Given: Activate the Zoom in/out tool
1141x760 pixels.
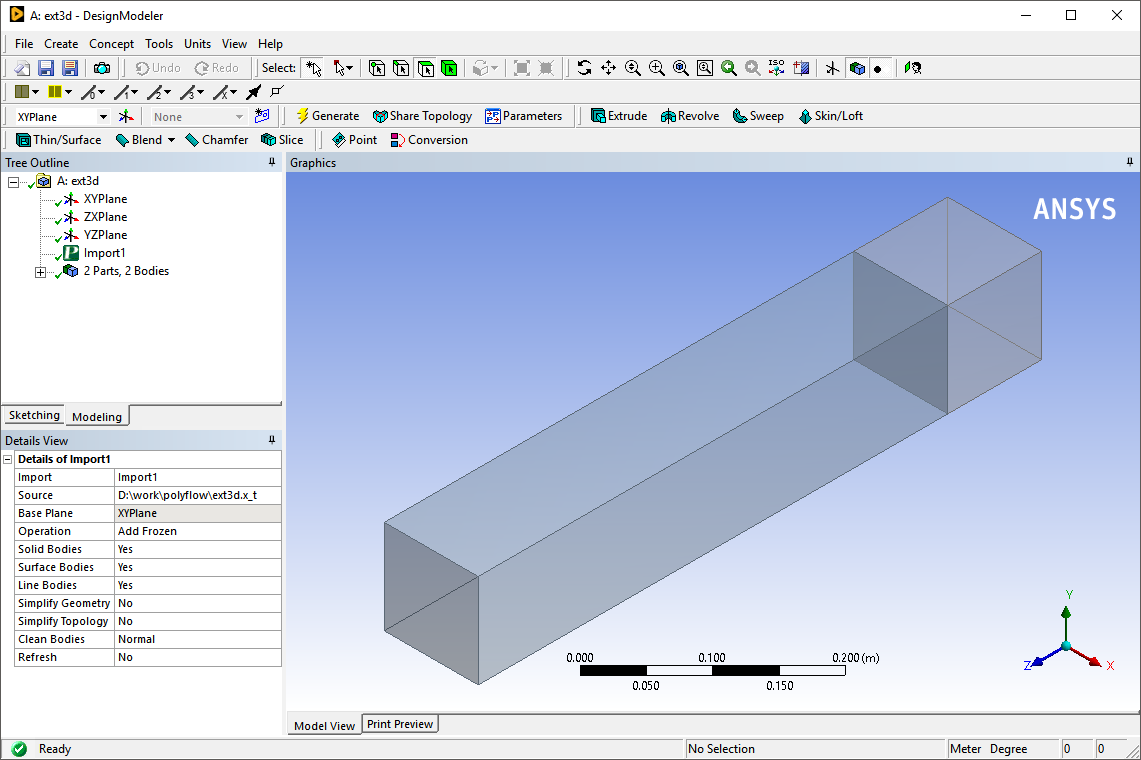Looking at the screenshot, I should (632, 68).
